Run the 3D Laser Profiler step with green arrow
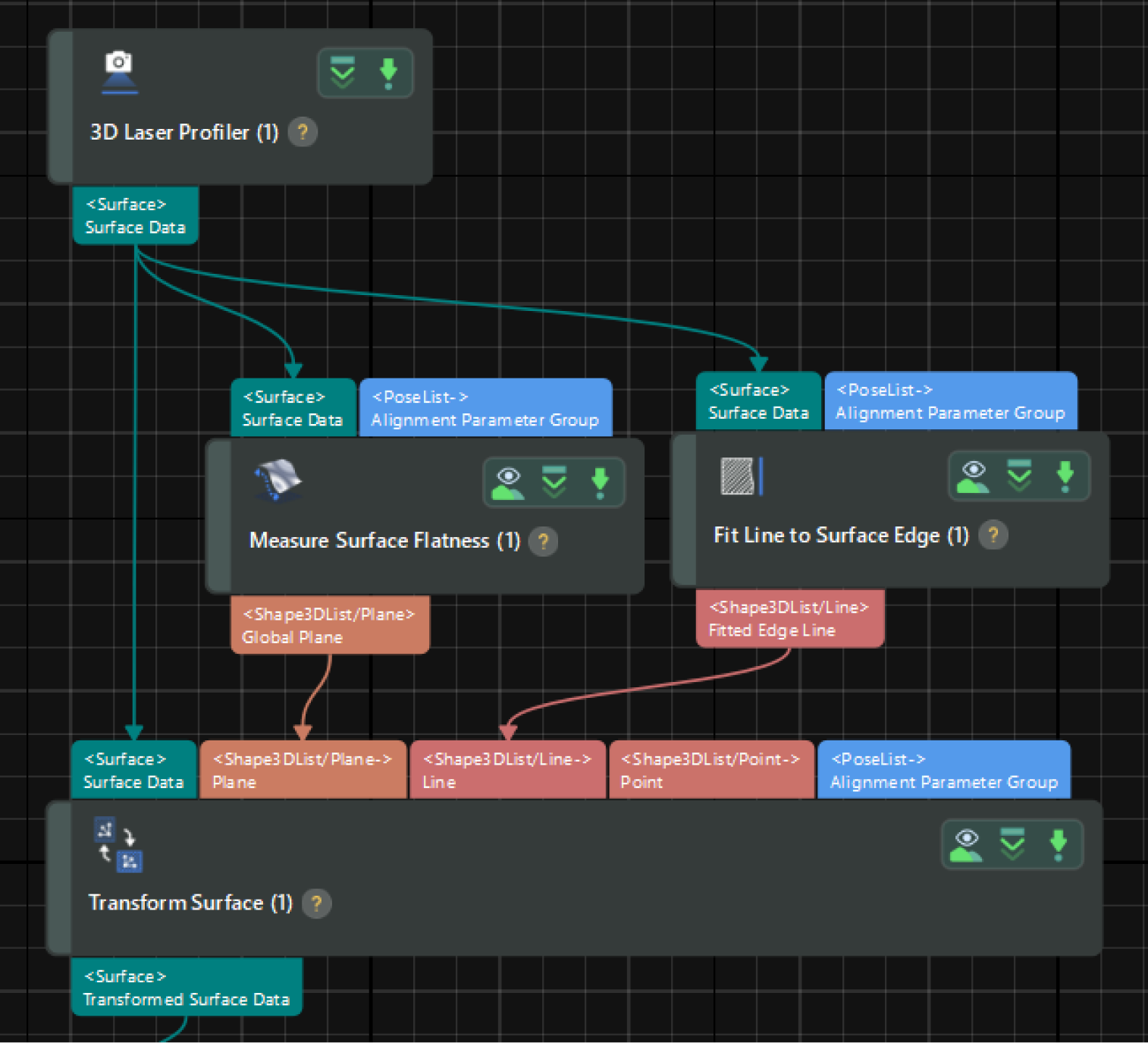The width and height of the screenshot is (1148, 1043). pyautogui.click(x=388, y=74)
